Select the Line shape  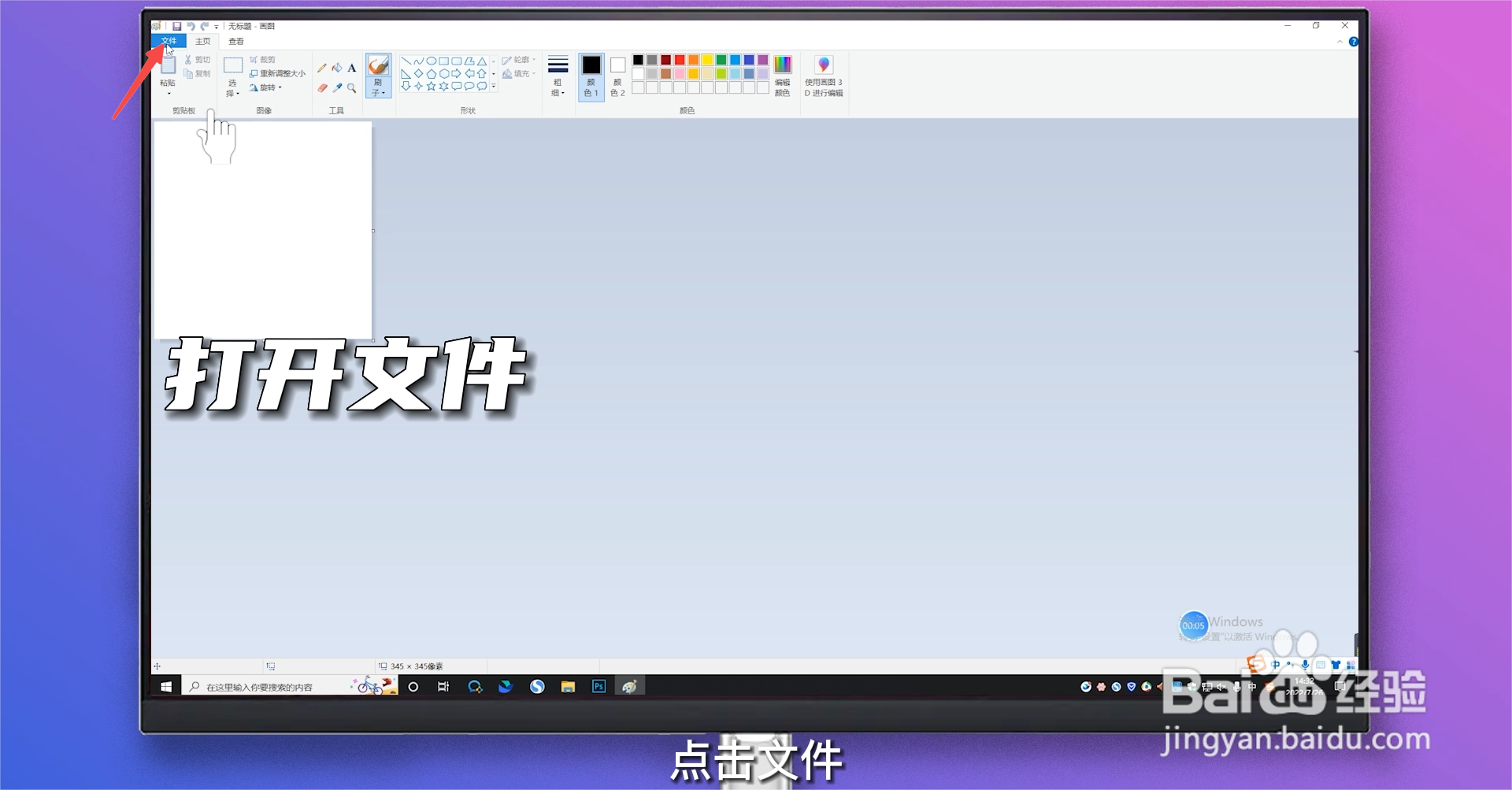(x=406, y=61)
